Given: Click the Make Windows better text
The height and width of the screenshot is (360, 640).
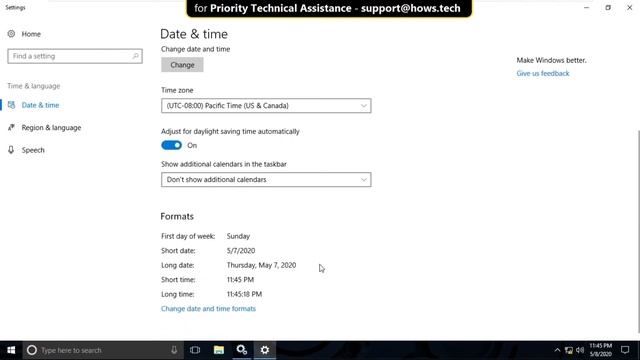Looking at the screenshot, I should click(x=551, y=60).
